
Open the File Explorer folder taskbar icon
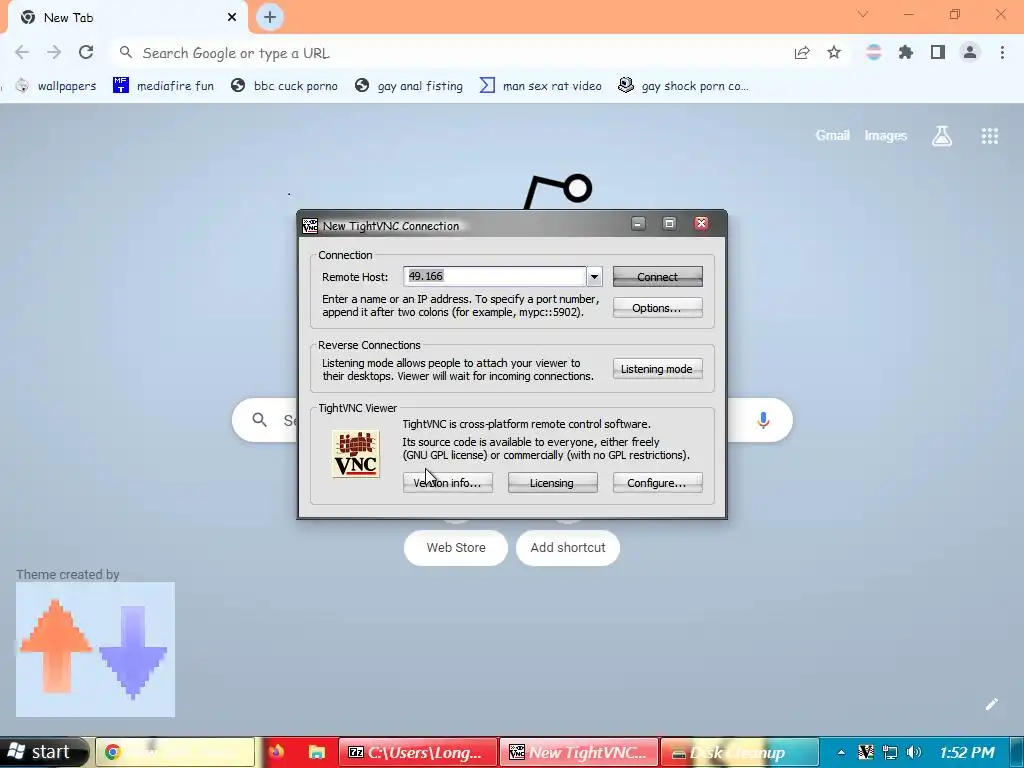pyautogui.click(x=317, y=752)
